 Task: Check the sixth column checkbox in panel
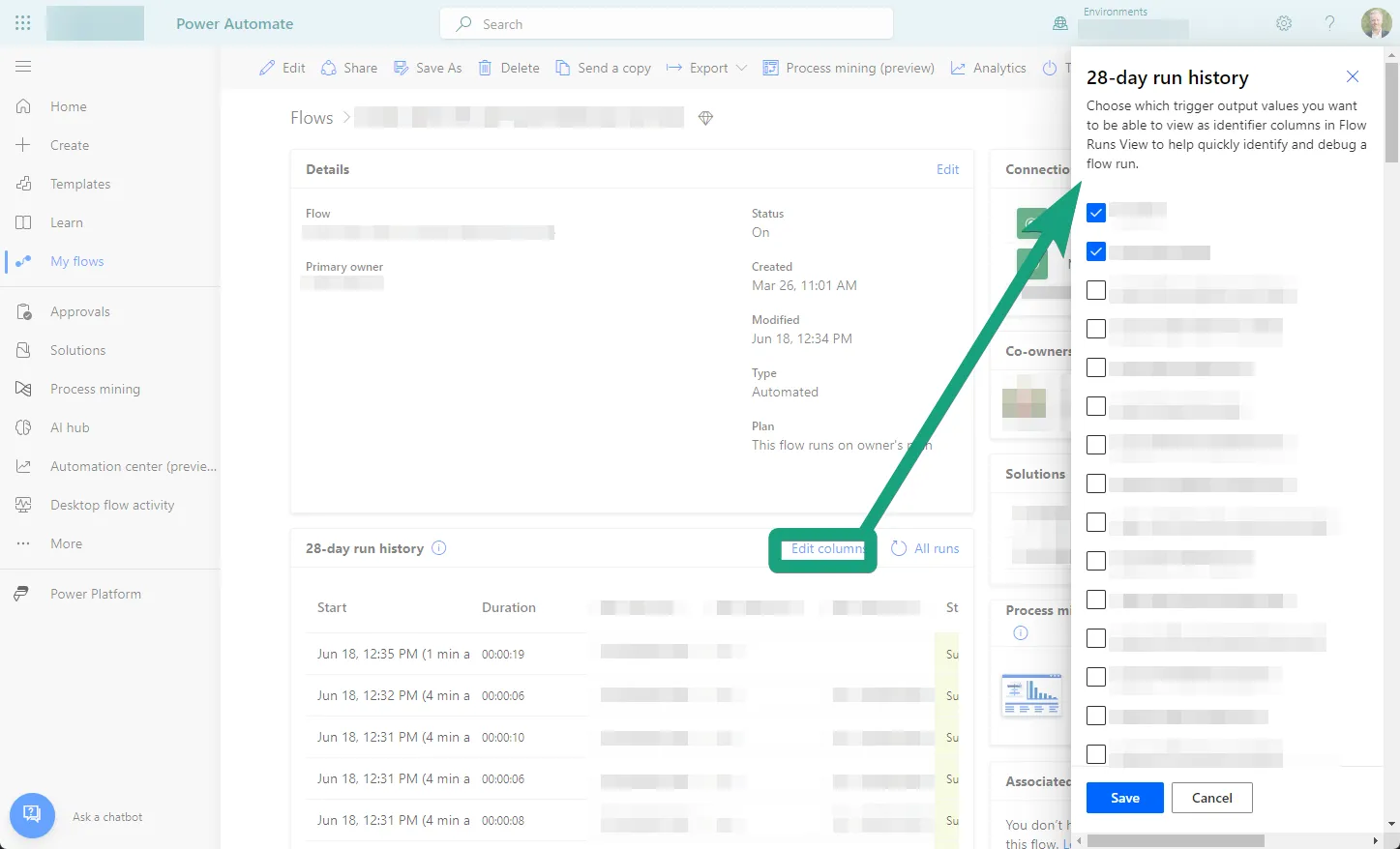pos(1096,406)
